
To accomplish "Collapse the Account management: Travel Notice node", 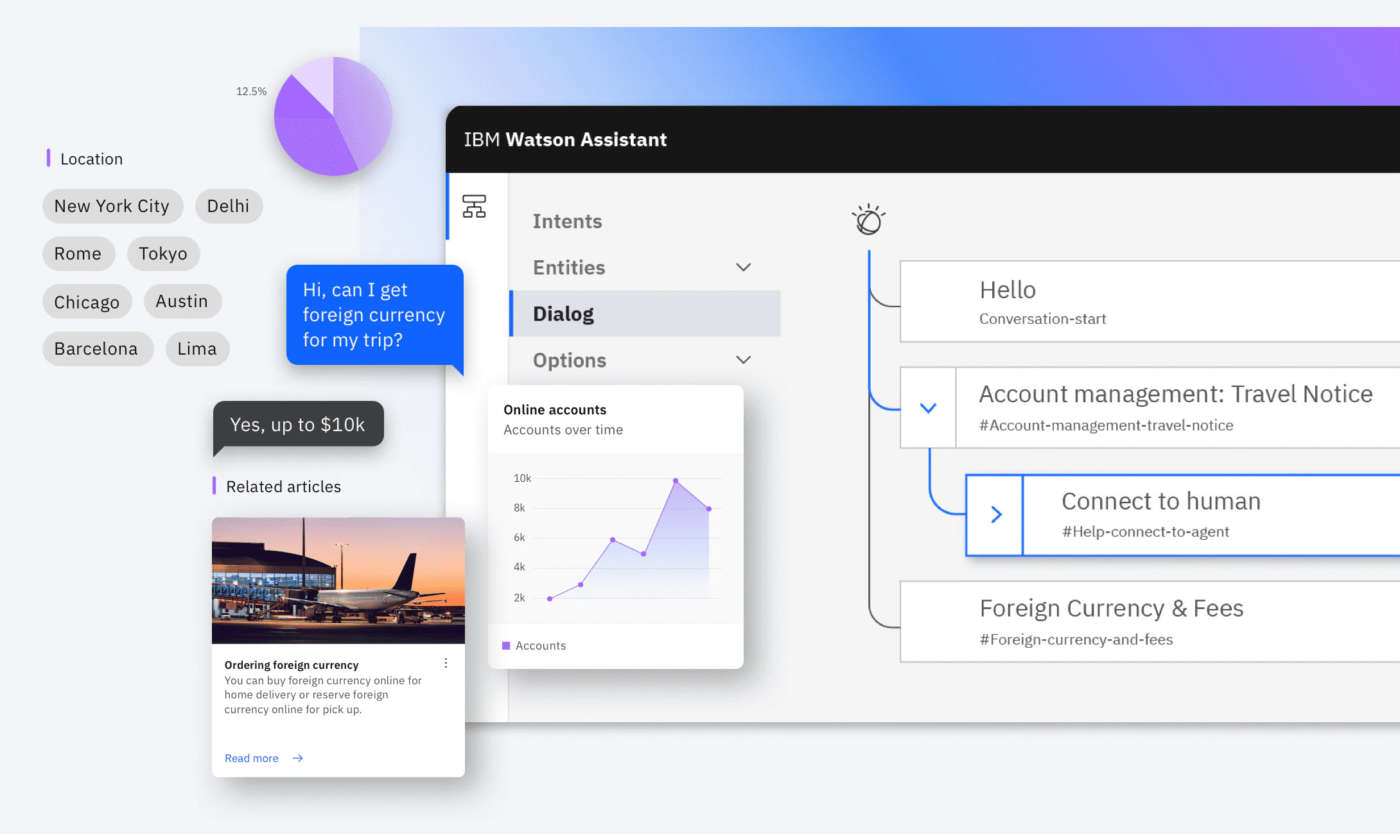I will click(928, 408).
